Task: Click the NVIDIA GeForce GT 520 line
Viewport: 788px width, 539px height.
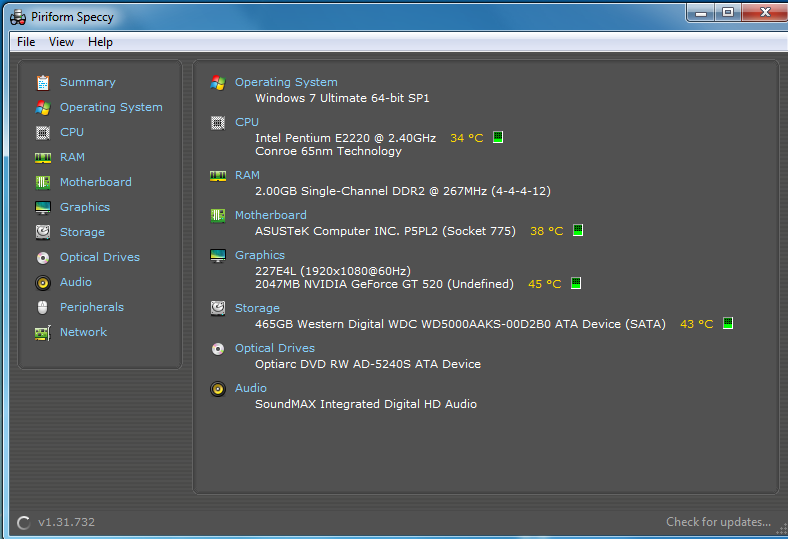Action: pos(384,284)
